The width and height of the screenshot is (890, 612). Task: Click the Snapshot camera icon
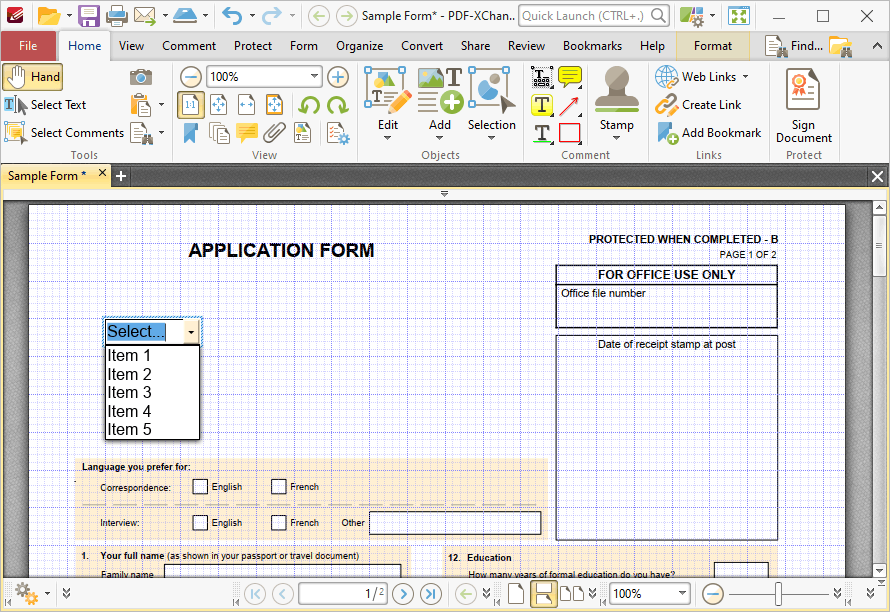click(x=141, y=77)
